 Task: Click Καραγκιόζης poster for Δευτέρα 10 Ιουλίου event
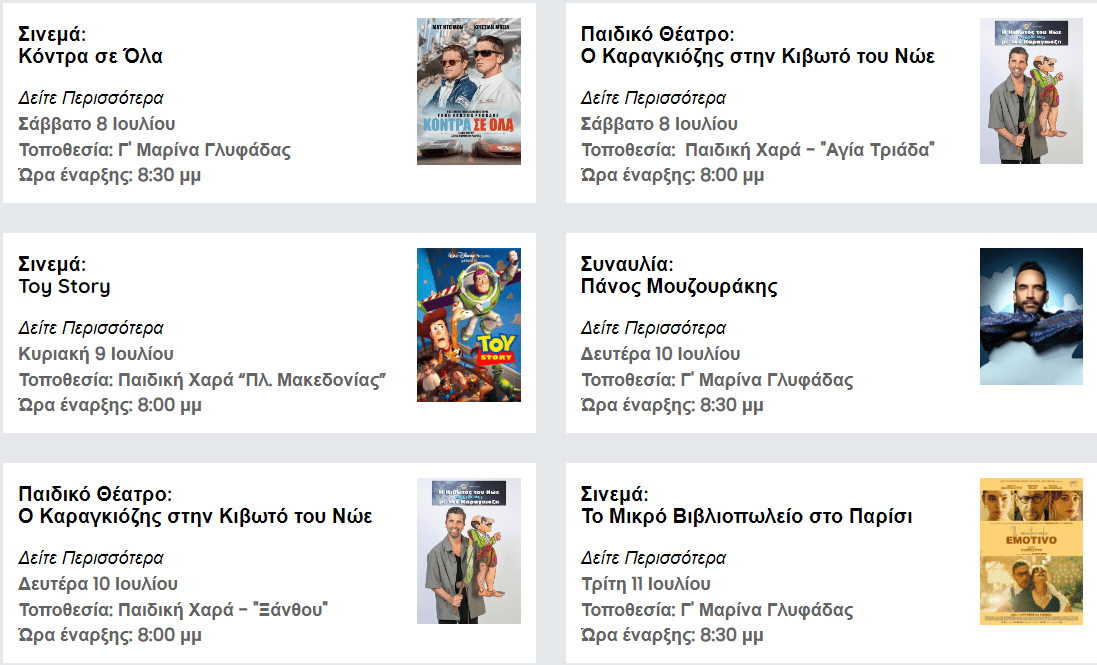click(468, 551)
